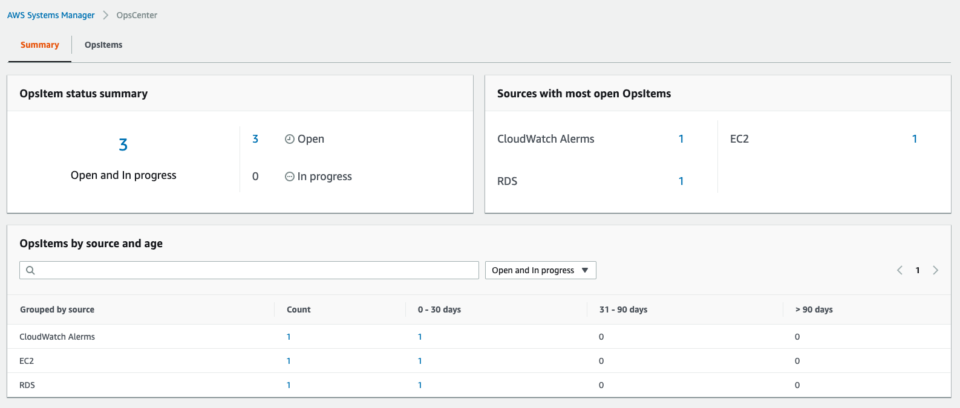Screen dimensions: 960x408
Task: Click the > 90 days column header
Action: [814, 309]
